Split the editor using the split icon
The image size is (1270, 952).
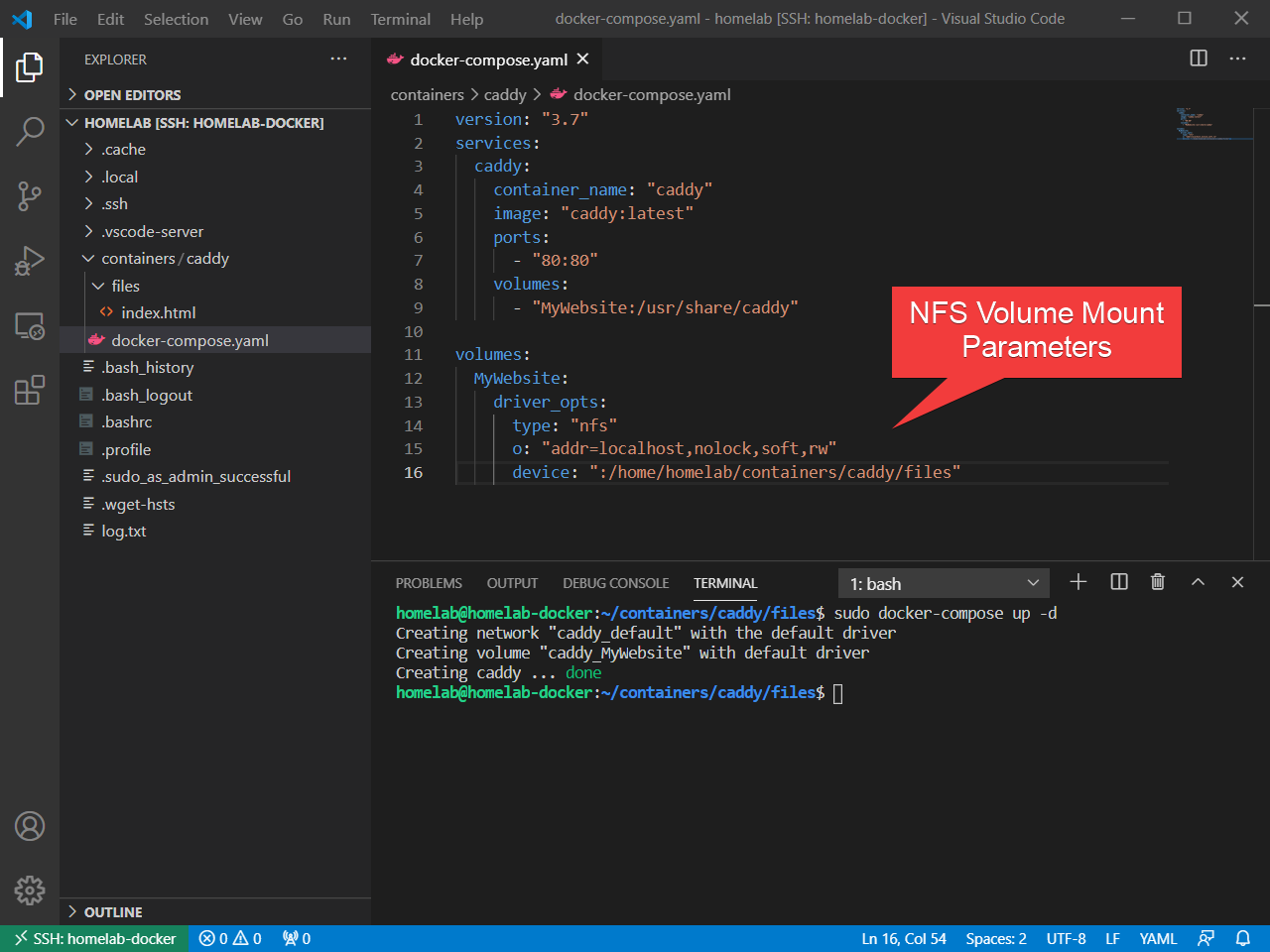click(1198, 59)
